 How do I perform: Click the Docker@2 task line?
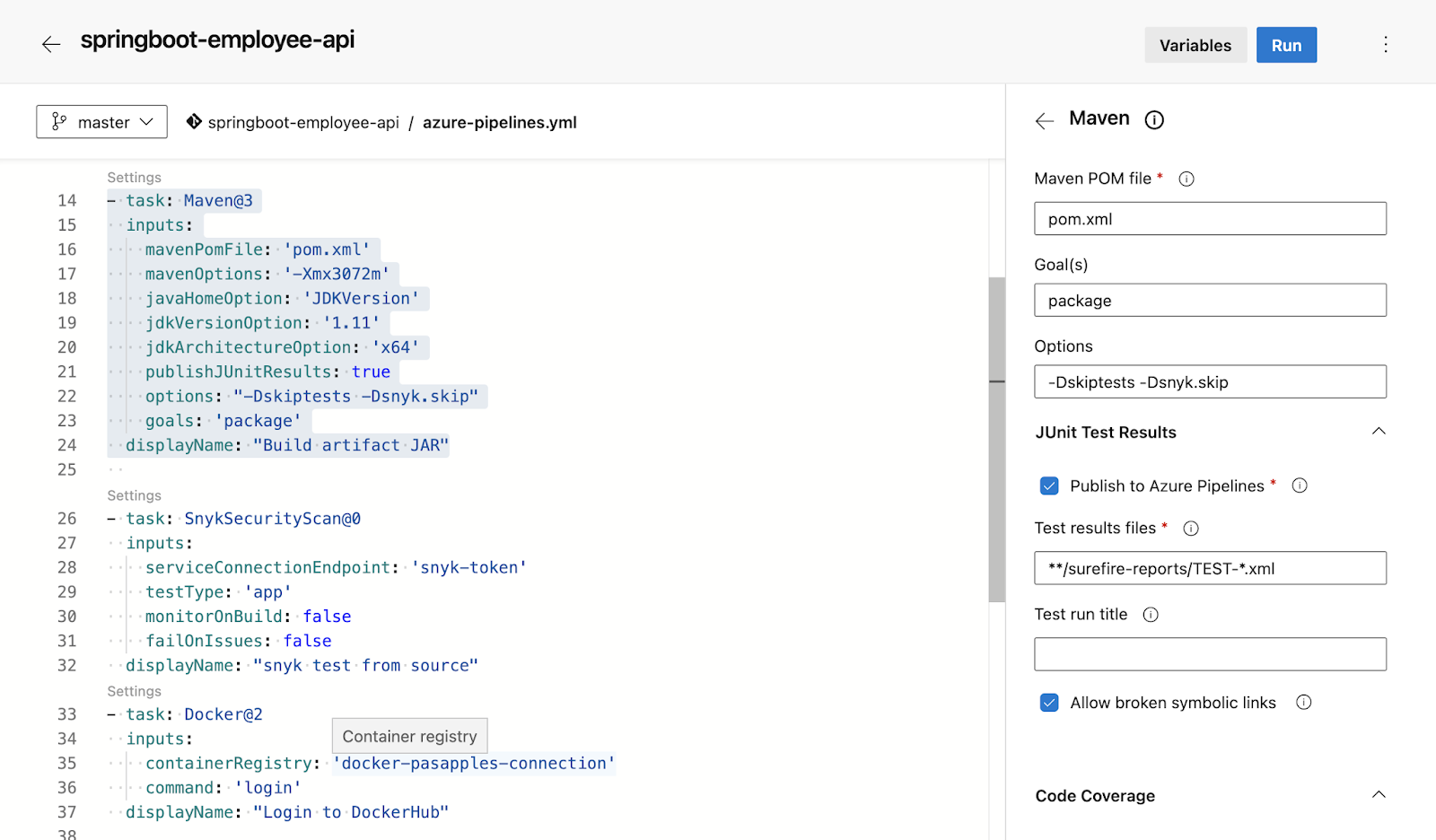point(185,714)
